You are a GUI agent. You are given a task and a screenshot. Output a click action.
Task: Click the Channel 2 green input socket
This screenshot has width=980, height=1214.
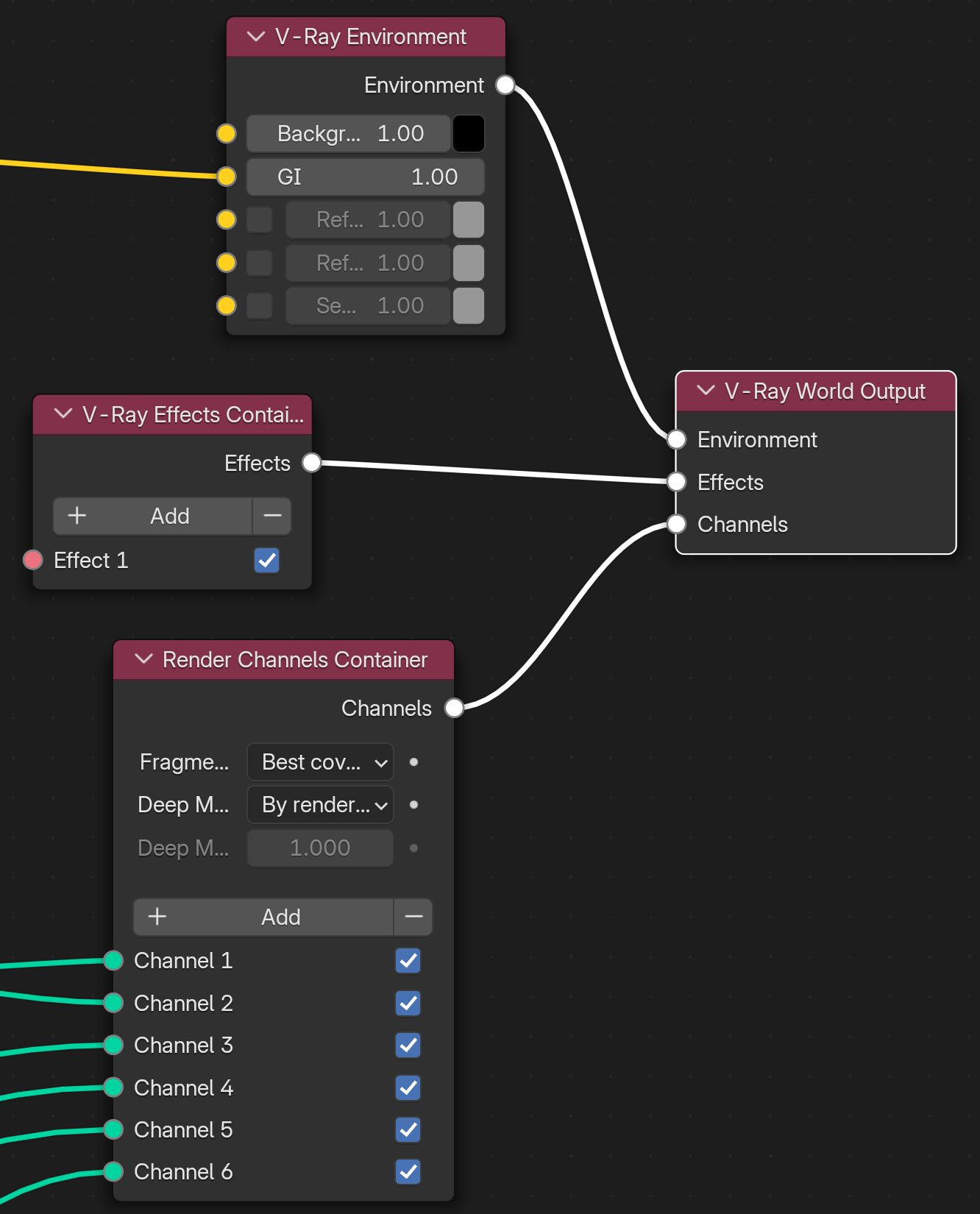[x=113, y=1003]
